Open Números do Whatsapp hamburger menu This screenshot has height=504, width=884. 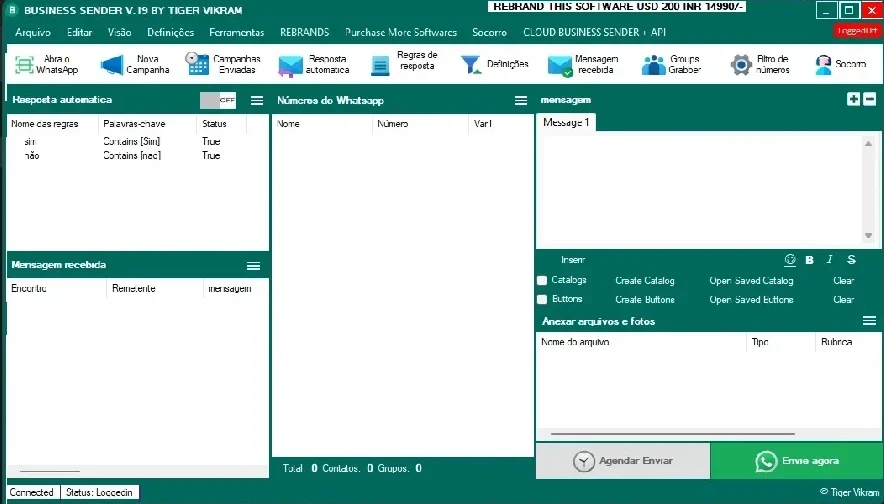click(521, 100)
